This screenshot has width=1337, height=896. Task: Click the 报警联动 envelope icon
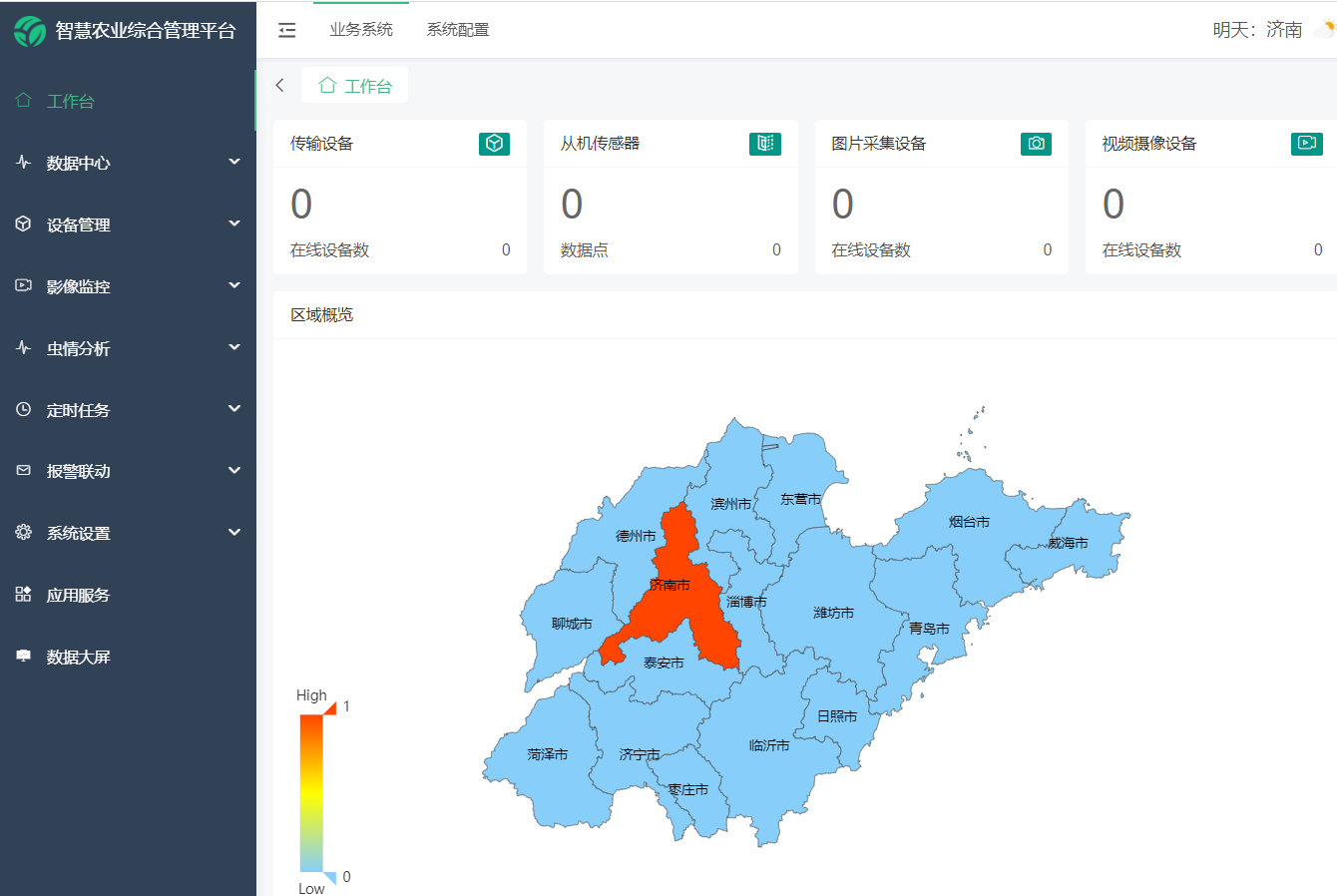click(x=24, y=470)
